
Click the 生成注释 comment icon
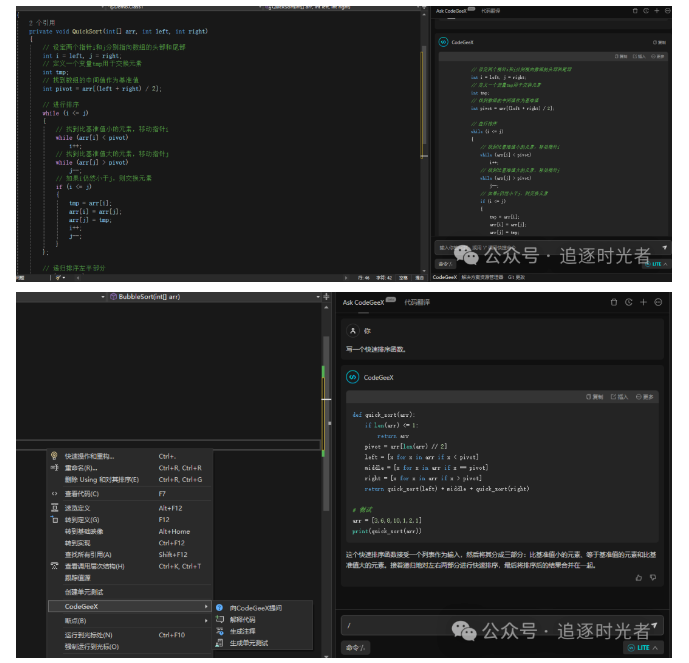tap(219, 631)
